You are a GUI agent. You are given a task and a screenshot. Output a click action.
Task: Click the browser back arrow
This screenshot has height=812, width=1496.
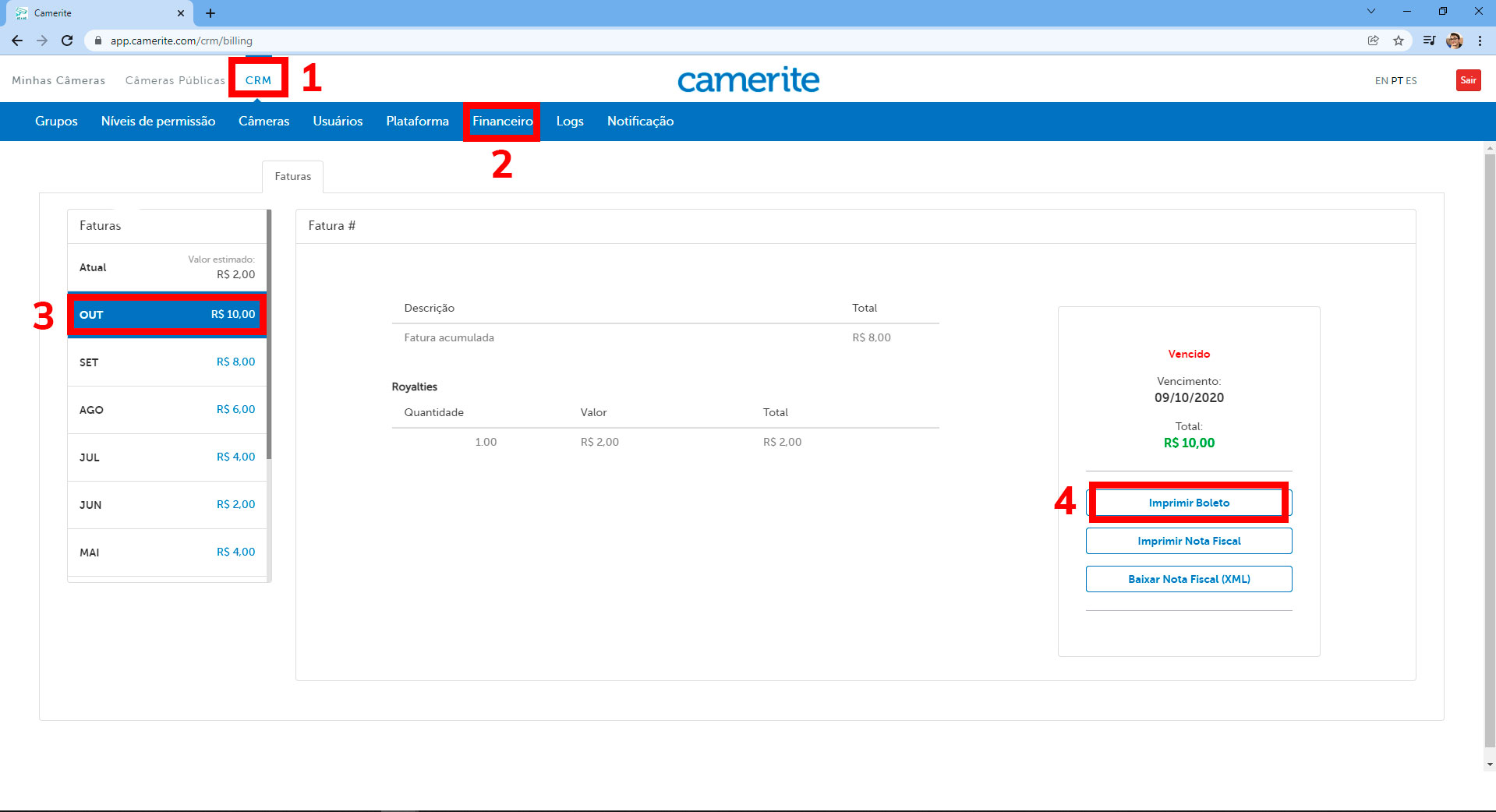[17, 41]
